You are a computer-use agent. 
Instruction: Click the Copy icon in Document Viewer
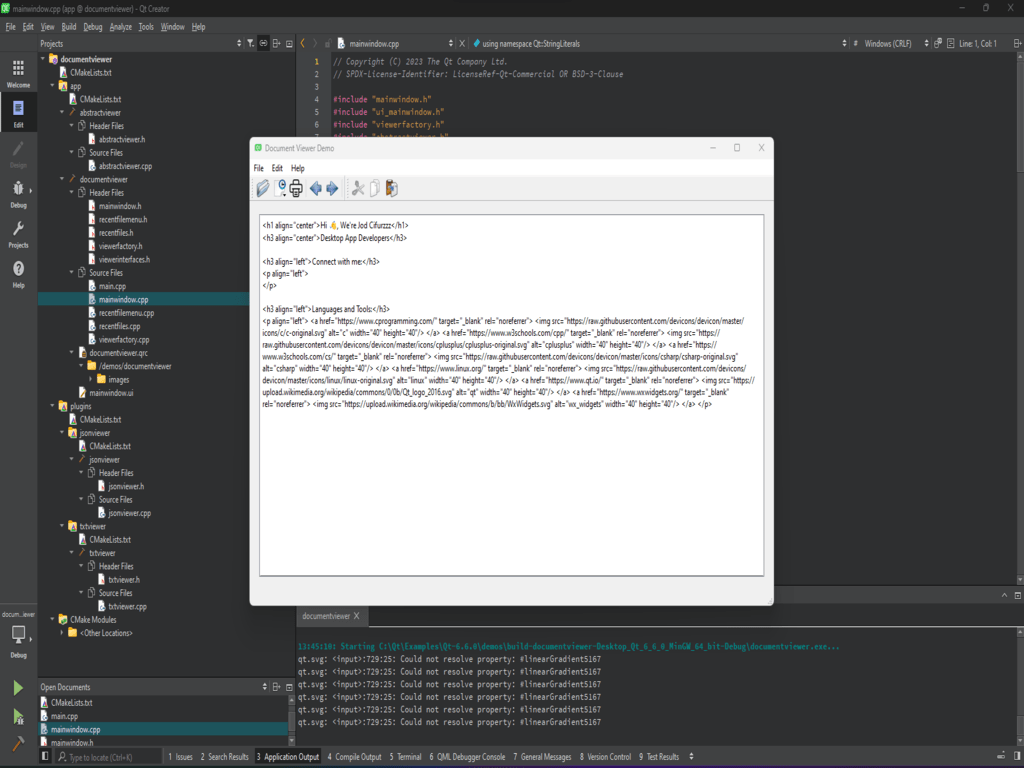click(375, 188)
